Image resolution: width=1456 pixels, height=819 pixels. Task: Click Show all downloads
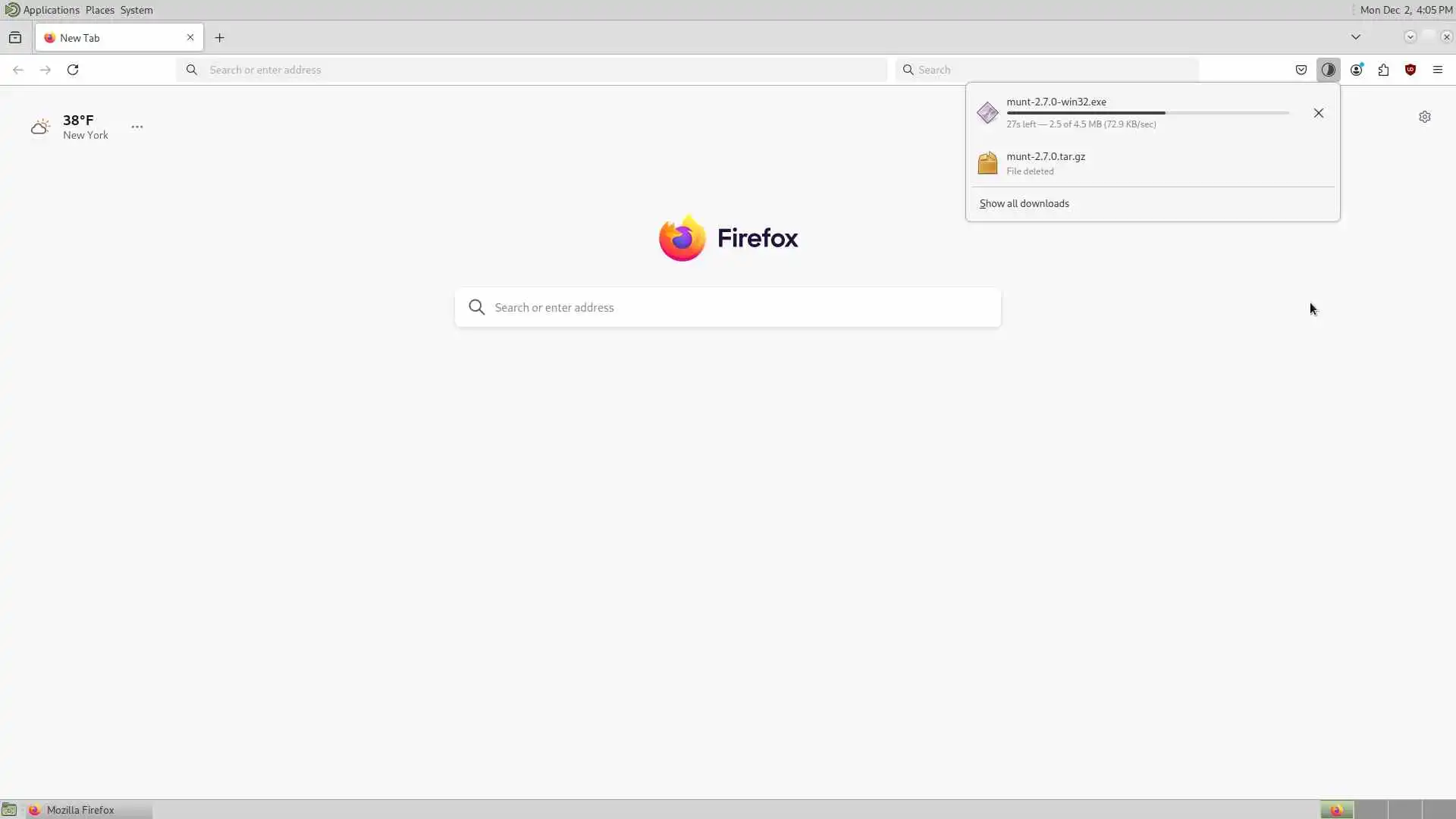pyautogui.click(x=1024, y=203)
